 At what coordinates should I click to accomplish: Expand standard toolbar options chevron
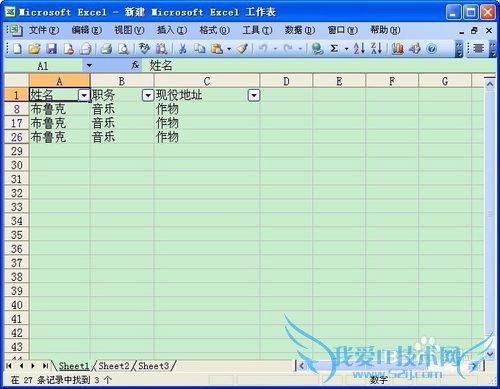[459, 49]
